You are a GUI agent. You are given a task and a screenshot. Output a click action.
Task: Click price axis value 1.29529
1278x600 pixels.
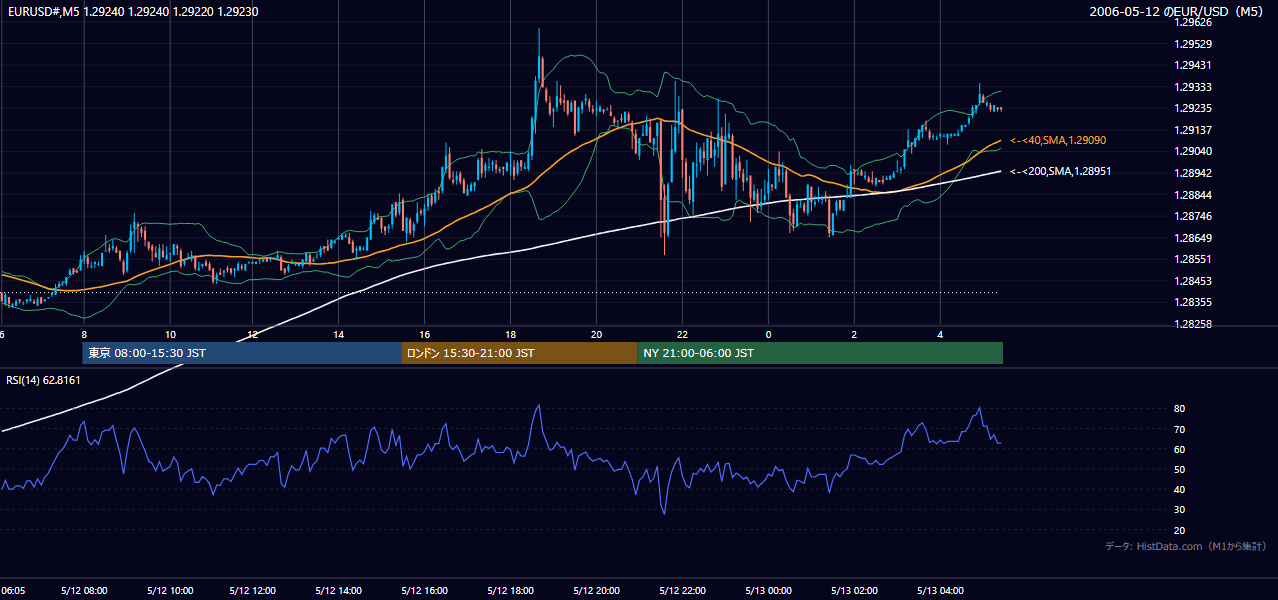(x=1192, y=44)
